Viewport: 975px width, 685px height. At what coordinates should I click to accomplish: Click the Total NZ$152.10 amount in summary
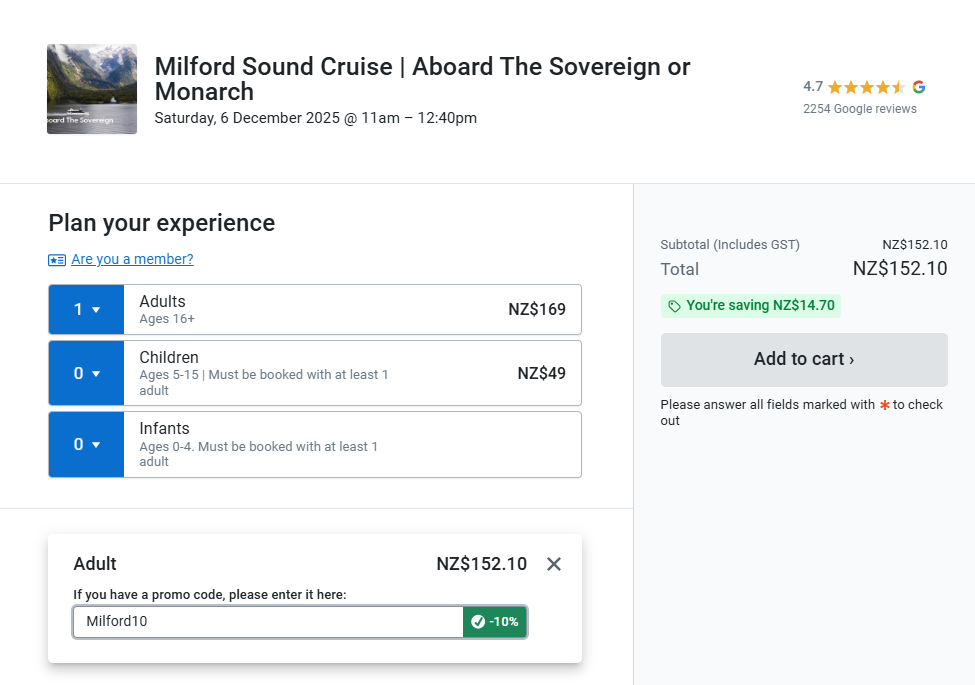tap(899, 269)
